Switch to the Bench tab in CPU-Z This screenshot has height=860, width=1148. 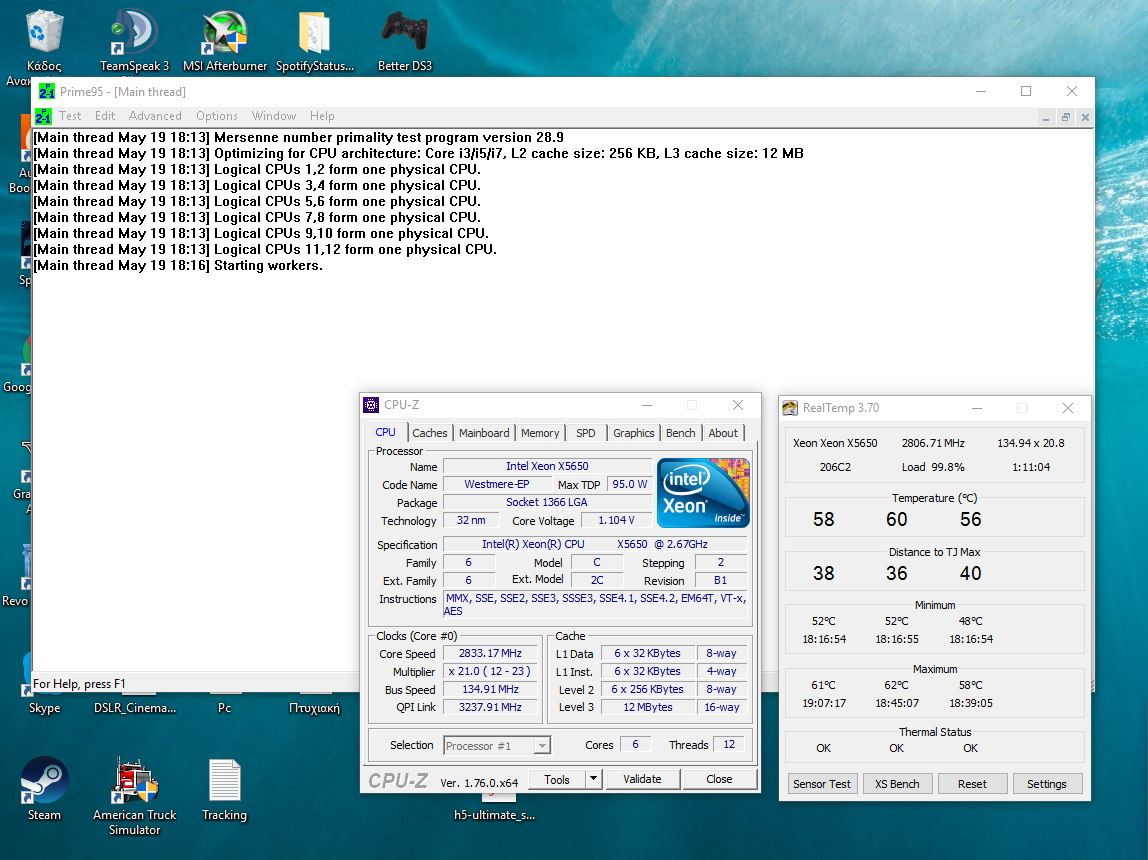point(681,433)
